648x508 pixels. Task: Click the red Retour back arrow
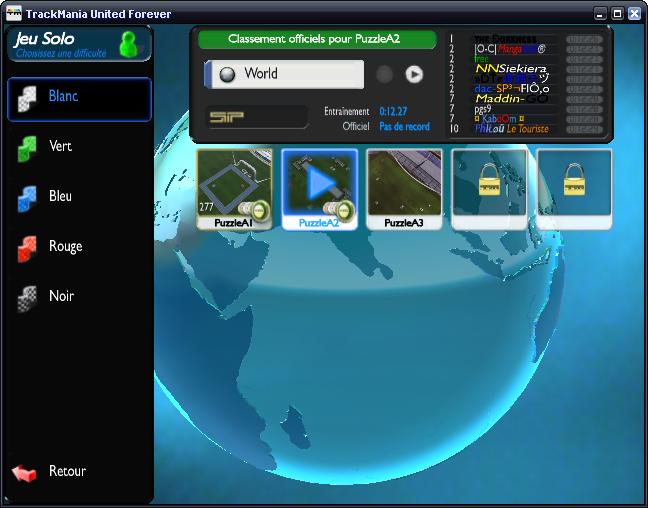click(25, 472)
